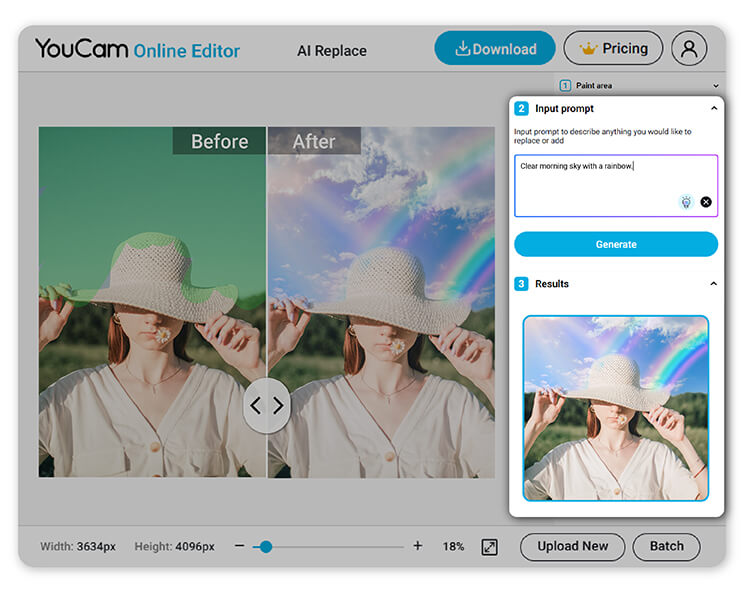Click the YouCam Online Editor logo
The image size is (744, 592).
pyautogui.click(x=138, y=49)
